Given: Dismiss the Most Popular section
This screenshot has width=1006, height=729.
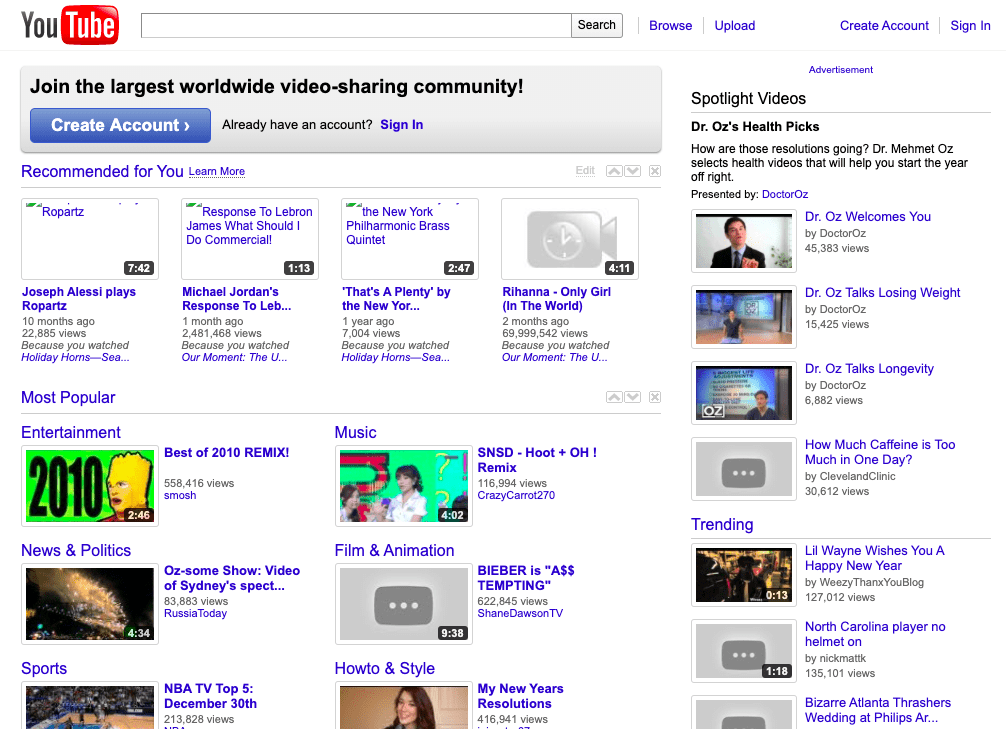Looking at the screenshot, I should tap(654, 397).
